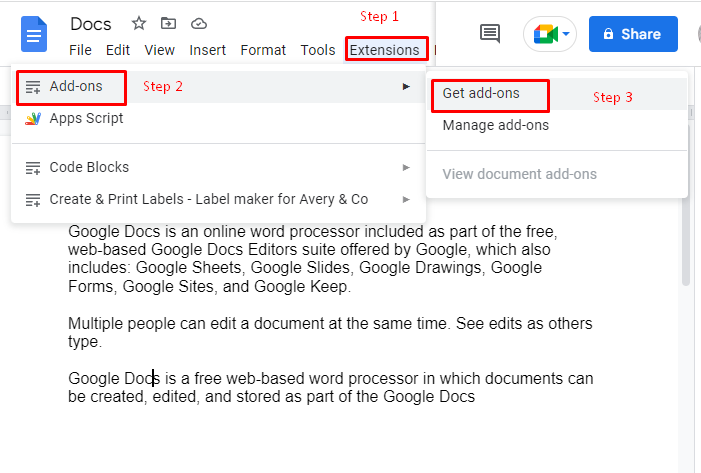Screen dimensions: 701x473
Task: Click text 'Forms, Google Sites, and Google Keep'
Action: pyautogui.click(x=209, y=286)
